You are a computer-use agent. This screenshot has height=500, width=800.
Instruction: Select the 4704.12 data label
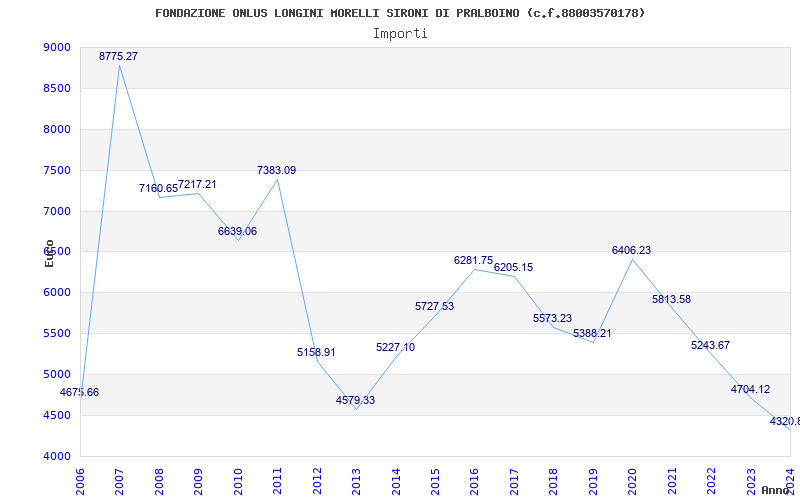click(751, 389)
